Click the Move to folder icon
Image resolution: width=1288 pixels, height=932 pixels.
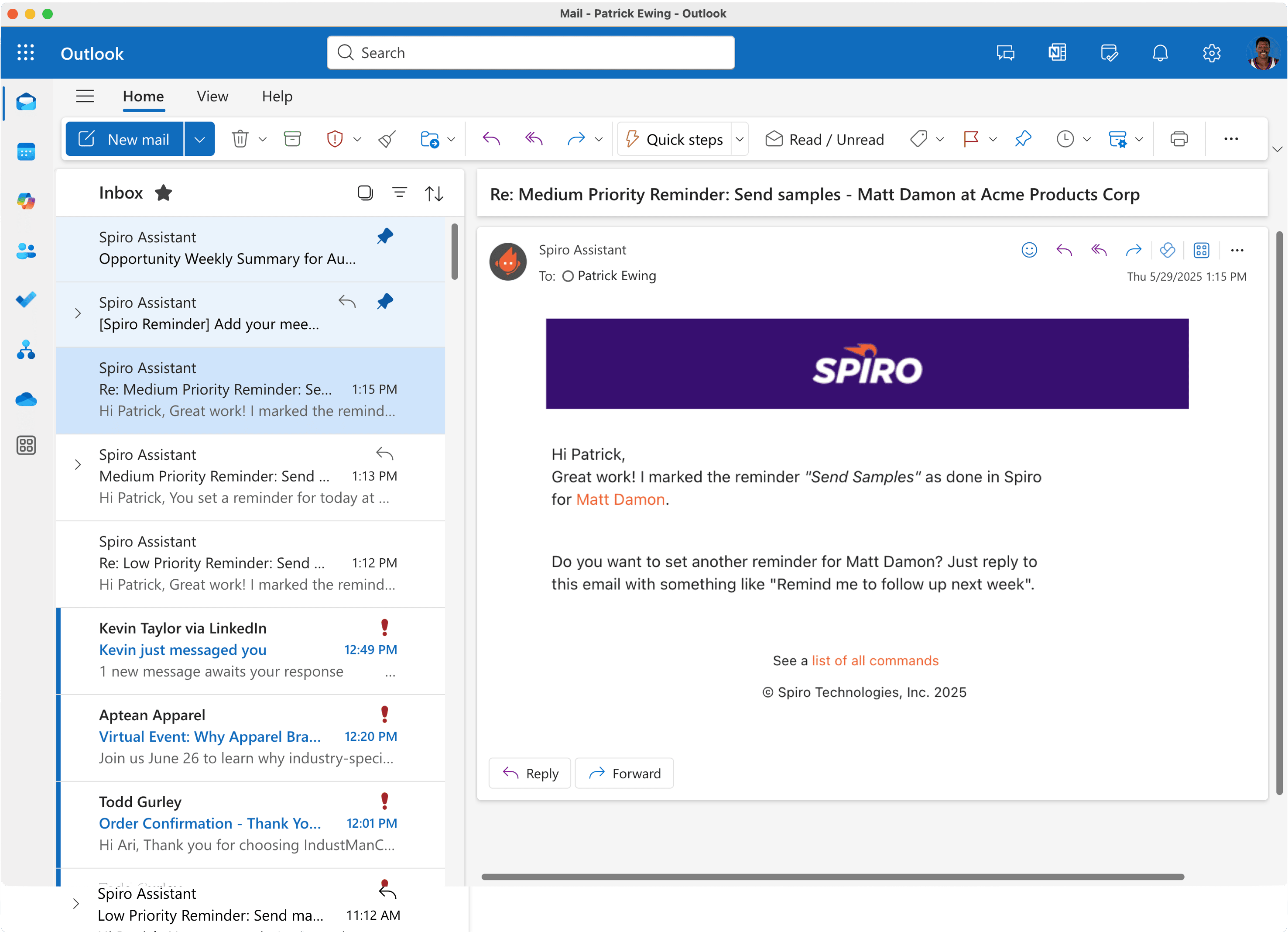[430, 139]
